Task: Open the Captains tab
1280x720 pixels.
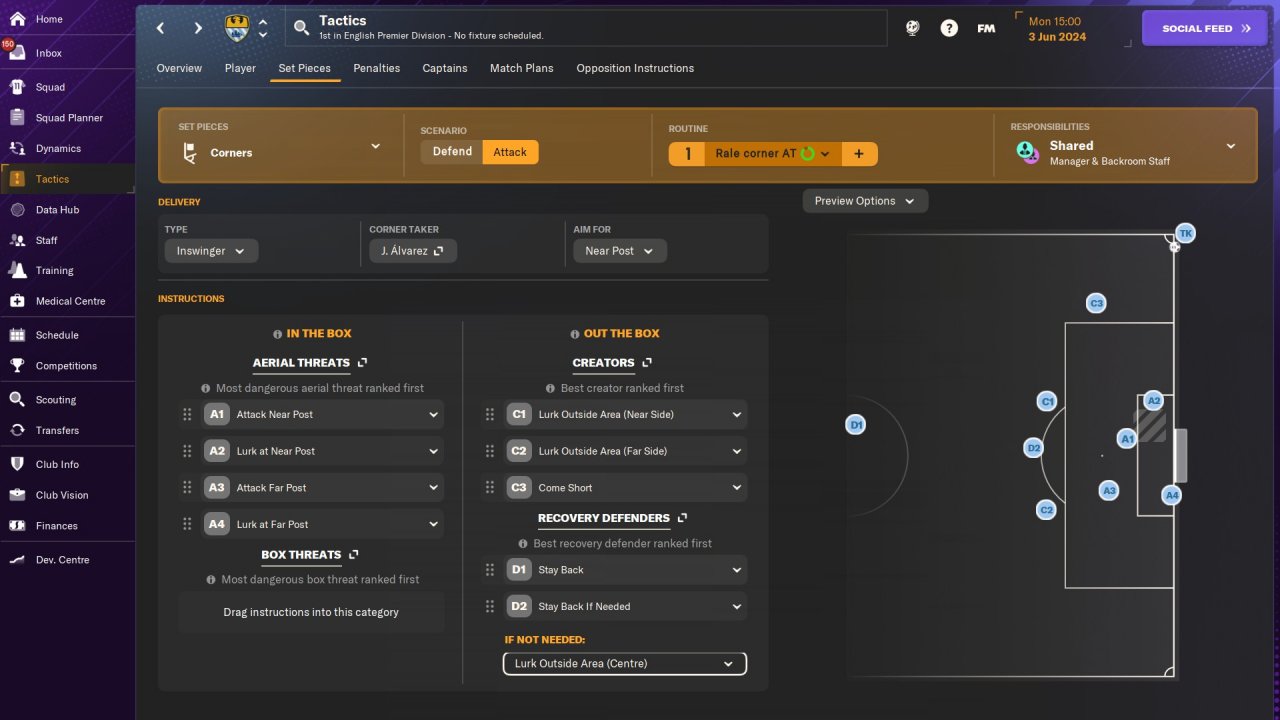Action: [445, 68]
